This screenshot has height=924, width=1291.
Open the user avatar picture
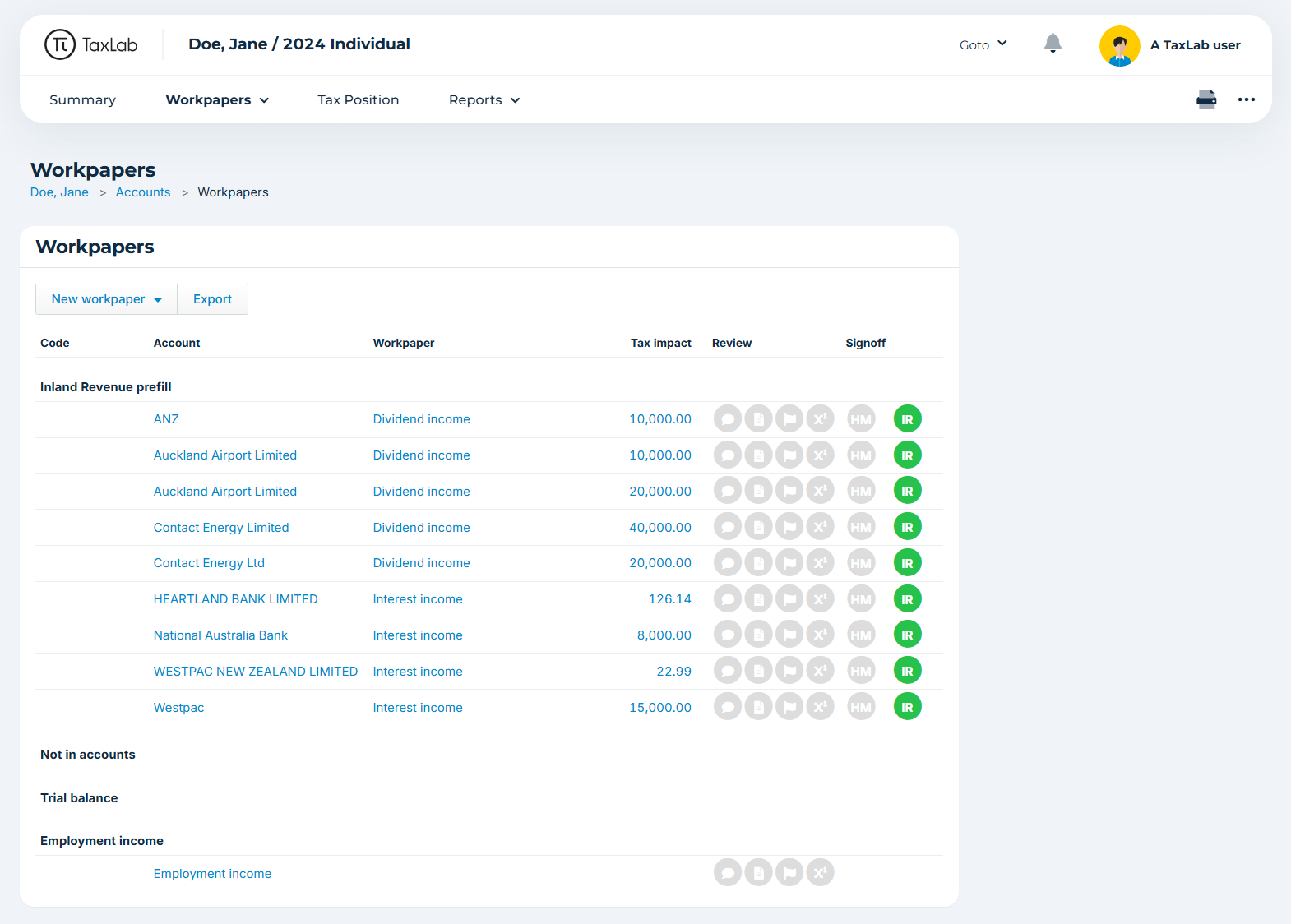[1119, 45]
